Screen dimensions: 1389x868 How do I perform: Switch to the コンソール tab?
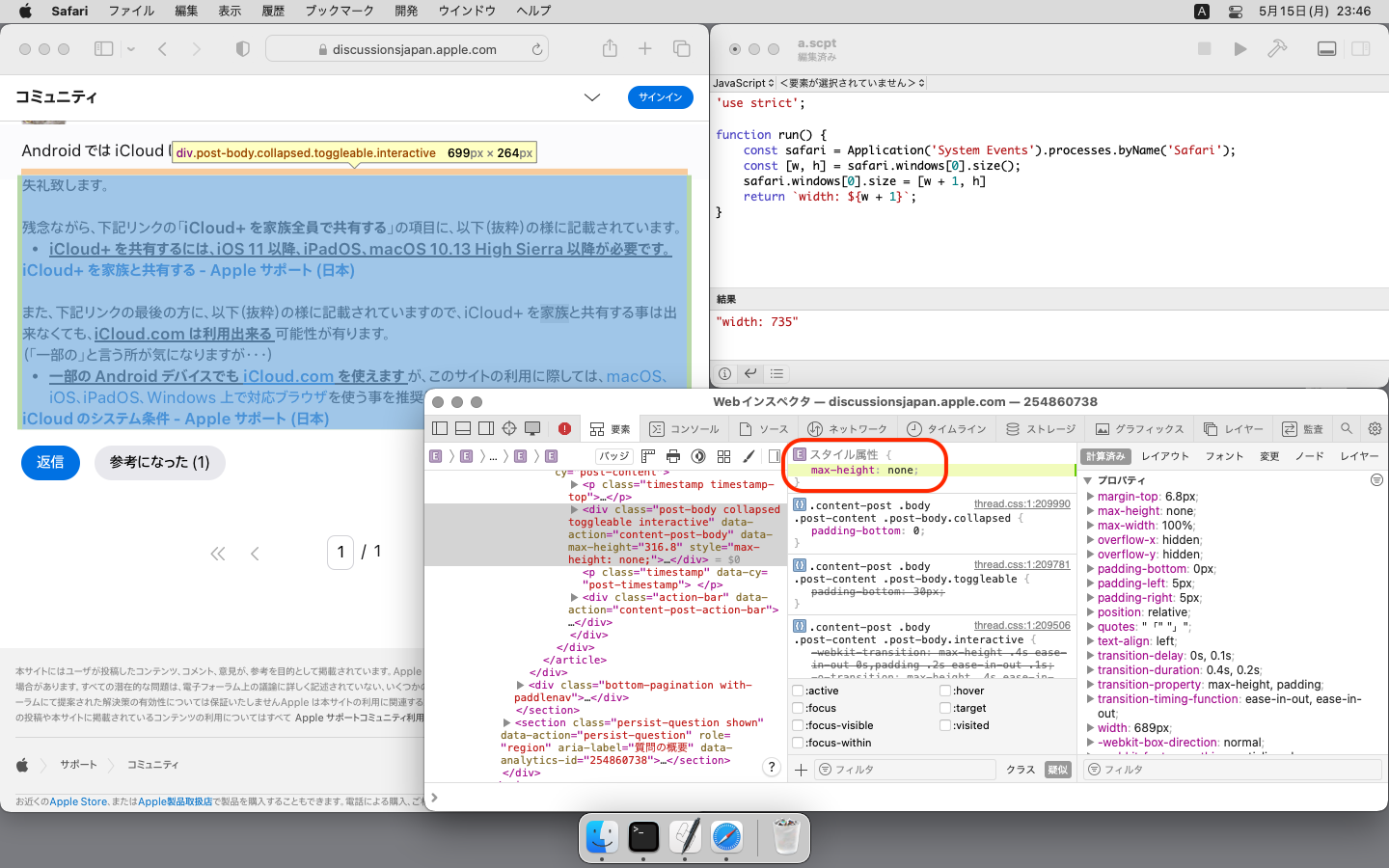[x=685, y=429]
